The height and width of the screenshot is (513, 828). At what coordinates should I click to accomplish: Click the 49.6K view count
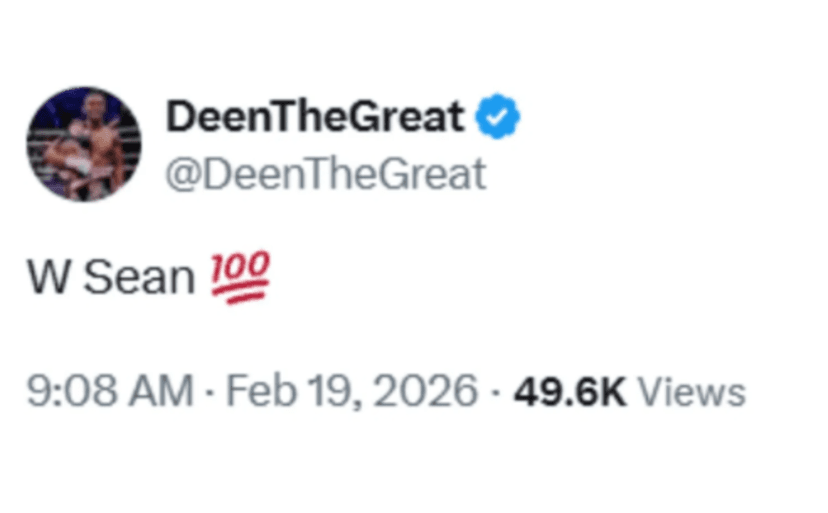[x=569, y=391]
